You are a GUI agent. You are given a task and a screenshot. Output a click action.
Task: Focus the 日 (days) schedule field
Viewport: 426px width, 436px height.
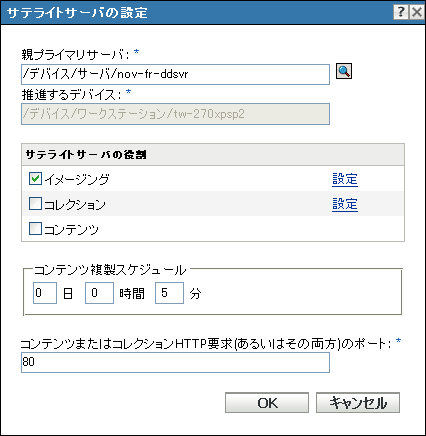45,293
